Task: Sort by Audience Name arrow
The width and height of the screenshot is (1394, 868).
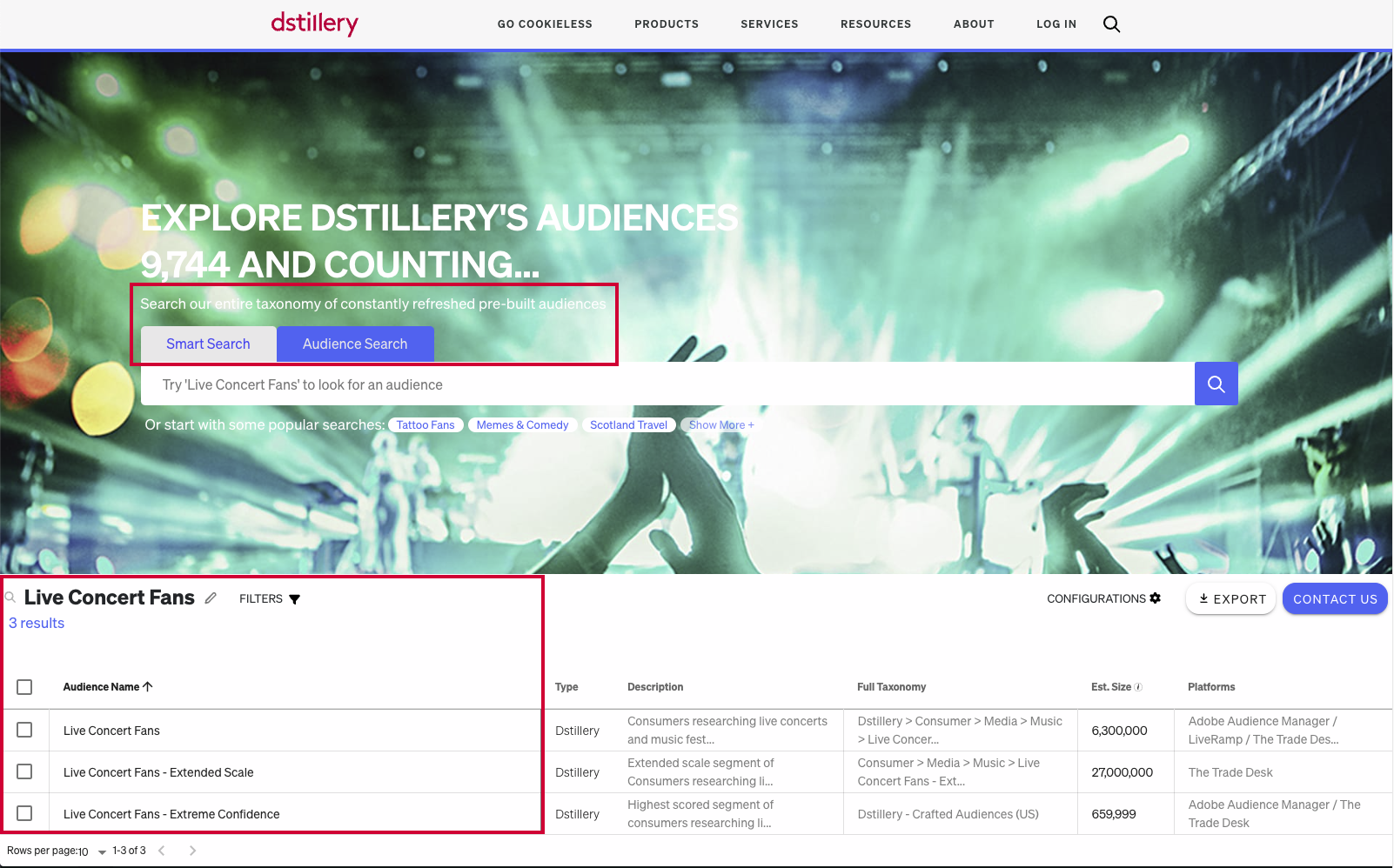Action: pyautogui.click(x=148, y=686)
